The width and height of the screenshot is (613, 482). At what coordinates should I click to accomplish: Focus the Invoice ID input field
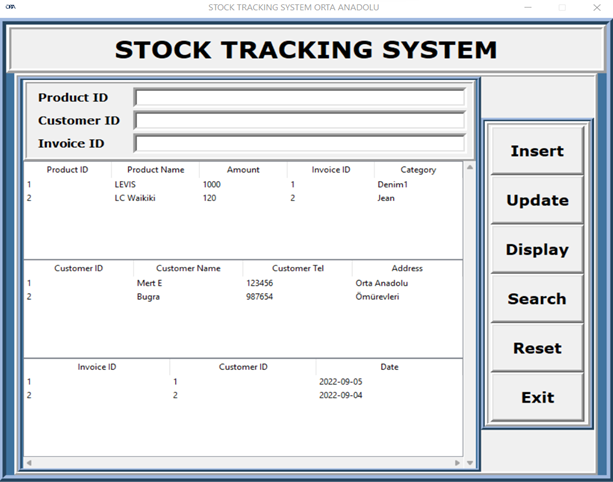click(299, 143)
